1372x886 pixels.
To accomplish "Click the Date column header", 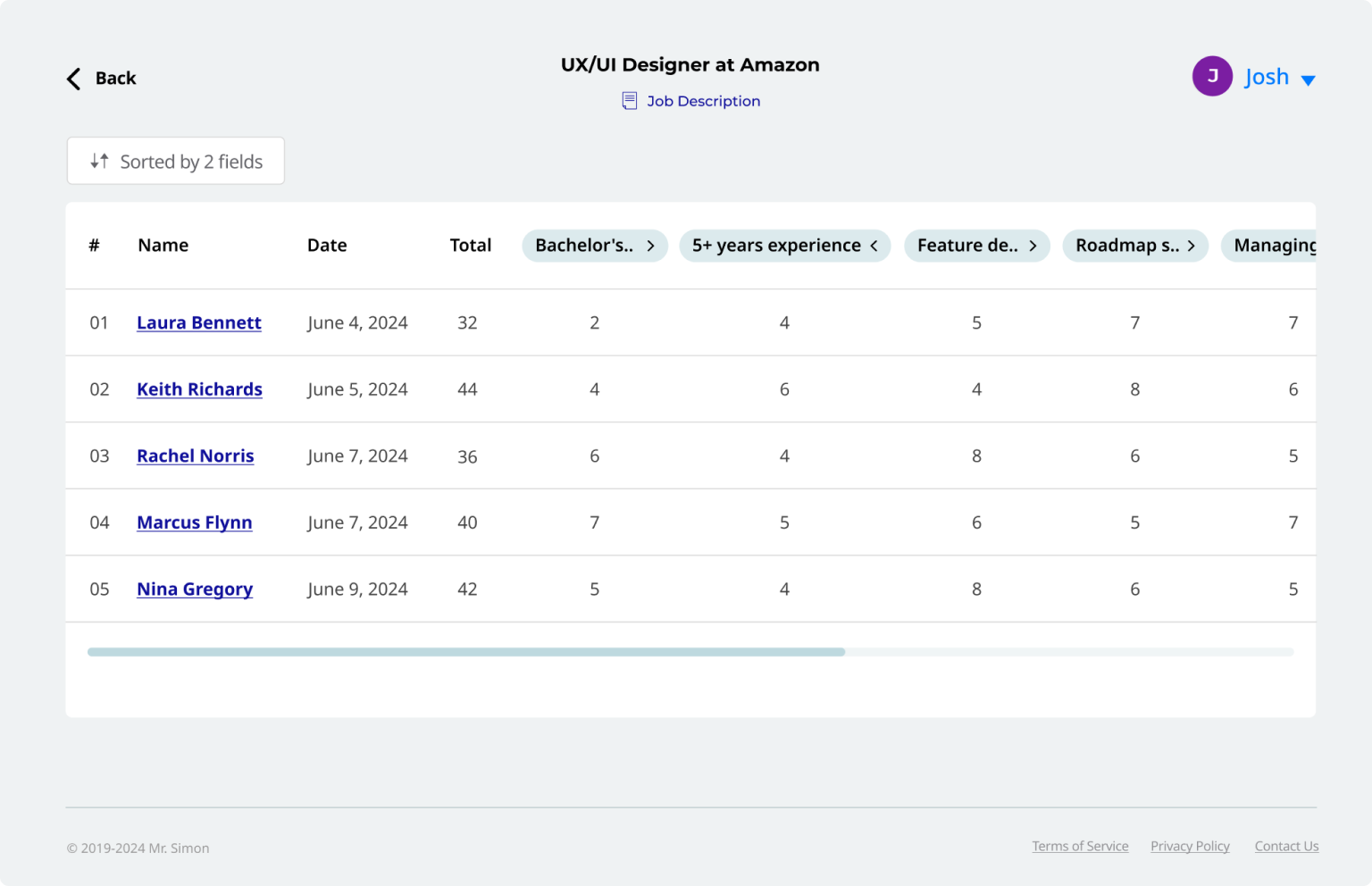I will [327, 246].
